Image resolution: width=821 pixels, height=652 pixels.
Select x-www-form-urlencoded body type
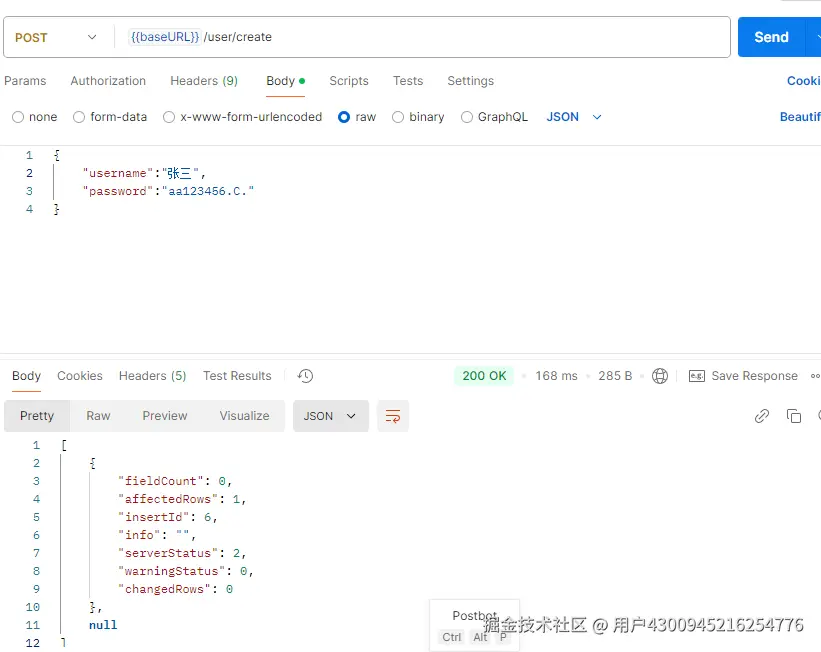(x=169, y=117)
